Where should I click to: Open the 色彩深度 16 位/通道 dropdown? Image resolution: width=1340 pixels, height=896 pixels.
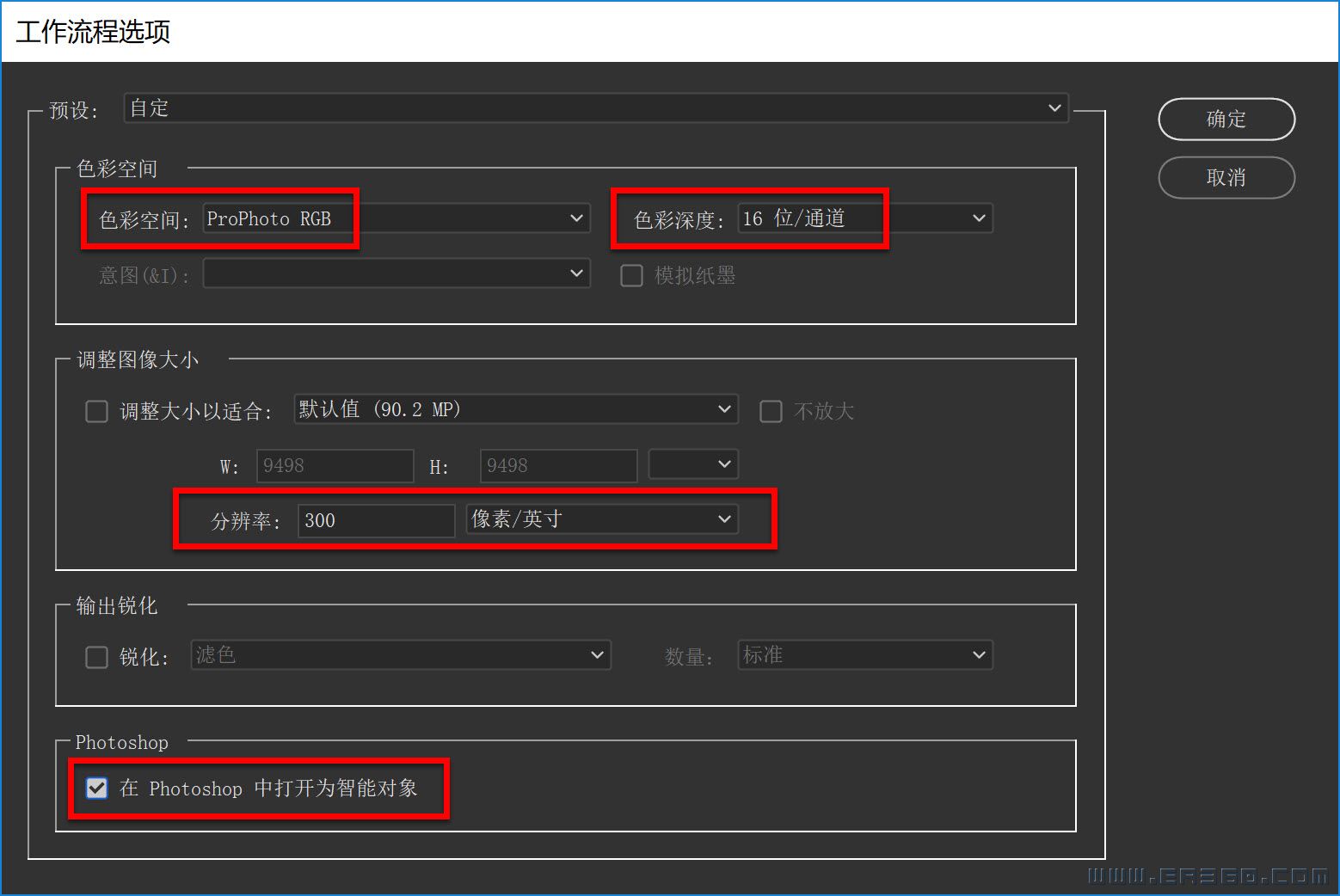tap(865, 218)
